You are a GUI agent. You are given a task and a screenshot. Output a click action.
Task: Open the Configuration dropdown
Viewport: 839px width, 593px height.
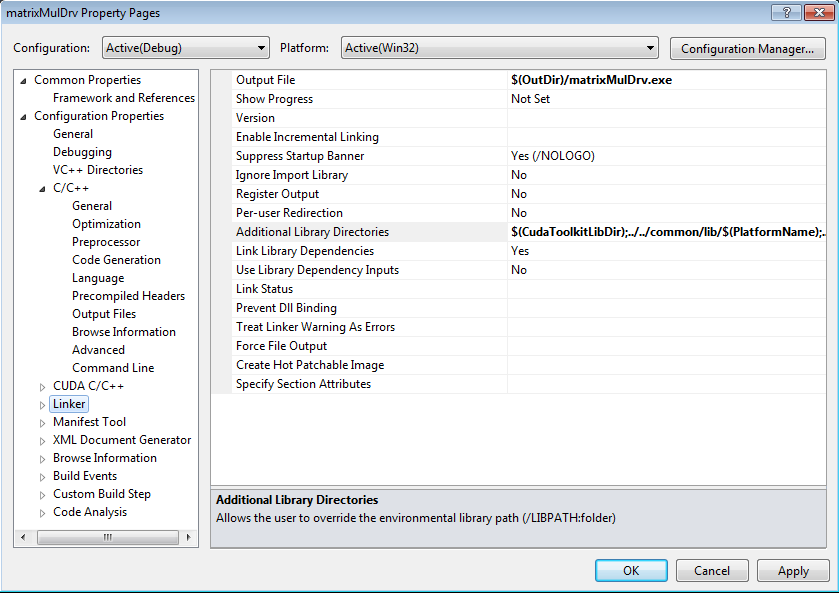[x=185, y=48]
